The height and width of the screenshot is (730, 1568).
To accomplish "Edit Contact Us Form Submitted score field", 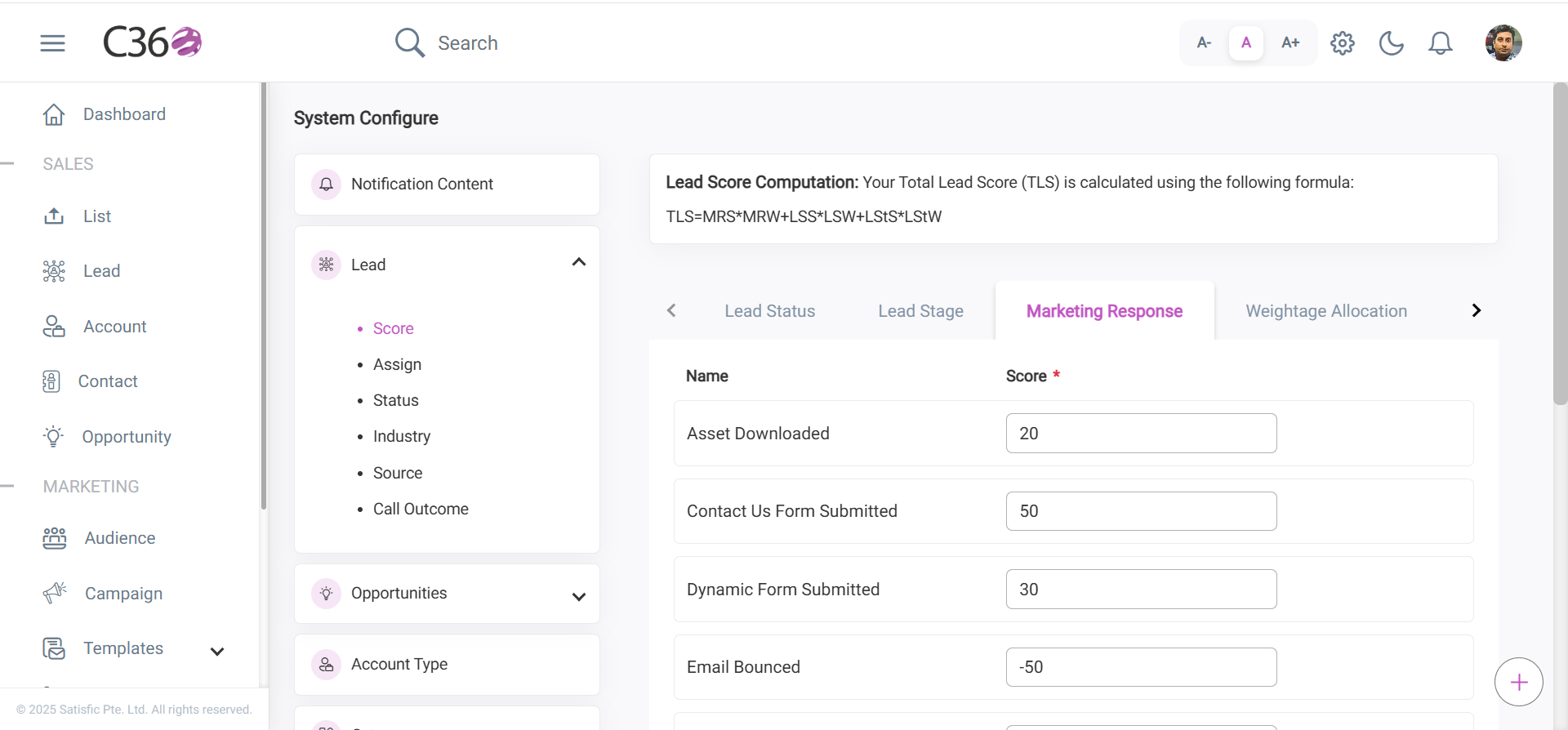I will pos(1141,511).
